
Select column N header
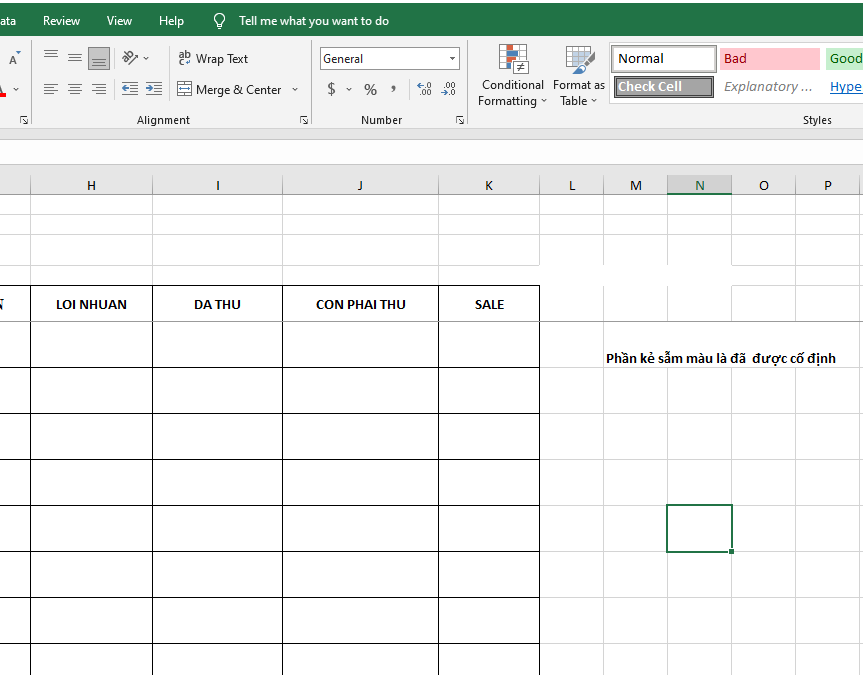coord(700,186)
